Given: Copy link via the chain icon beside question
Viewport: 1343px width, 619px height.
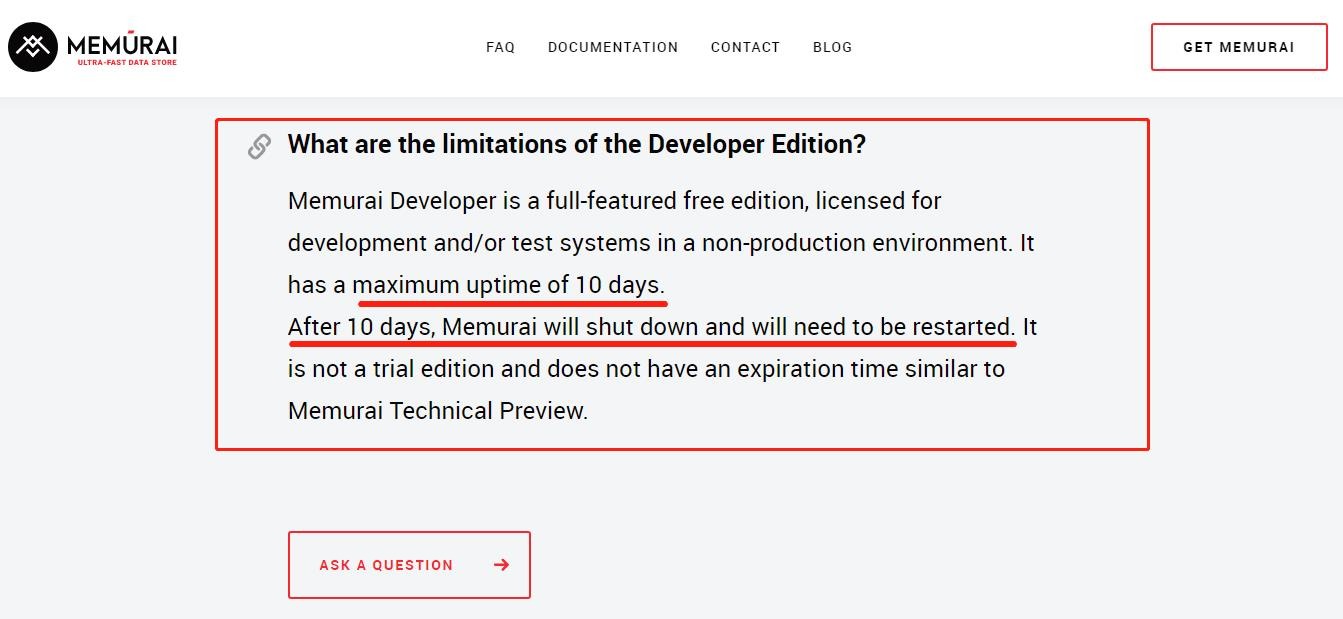Looking at the screenshot, I should coord(259,146).
